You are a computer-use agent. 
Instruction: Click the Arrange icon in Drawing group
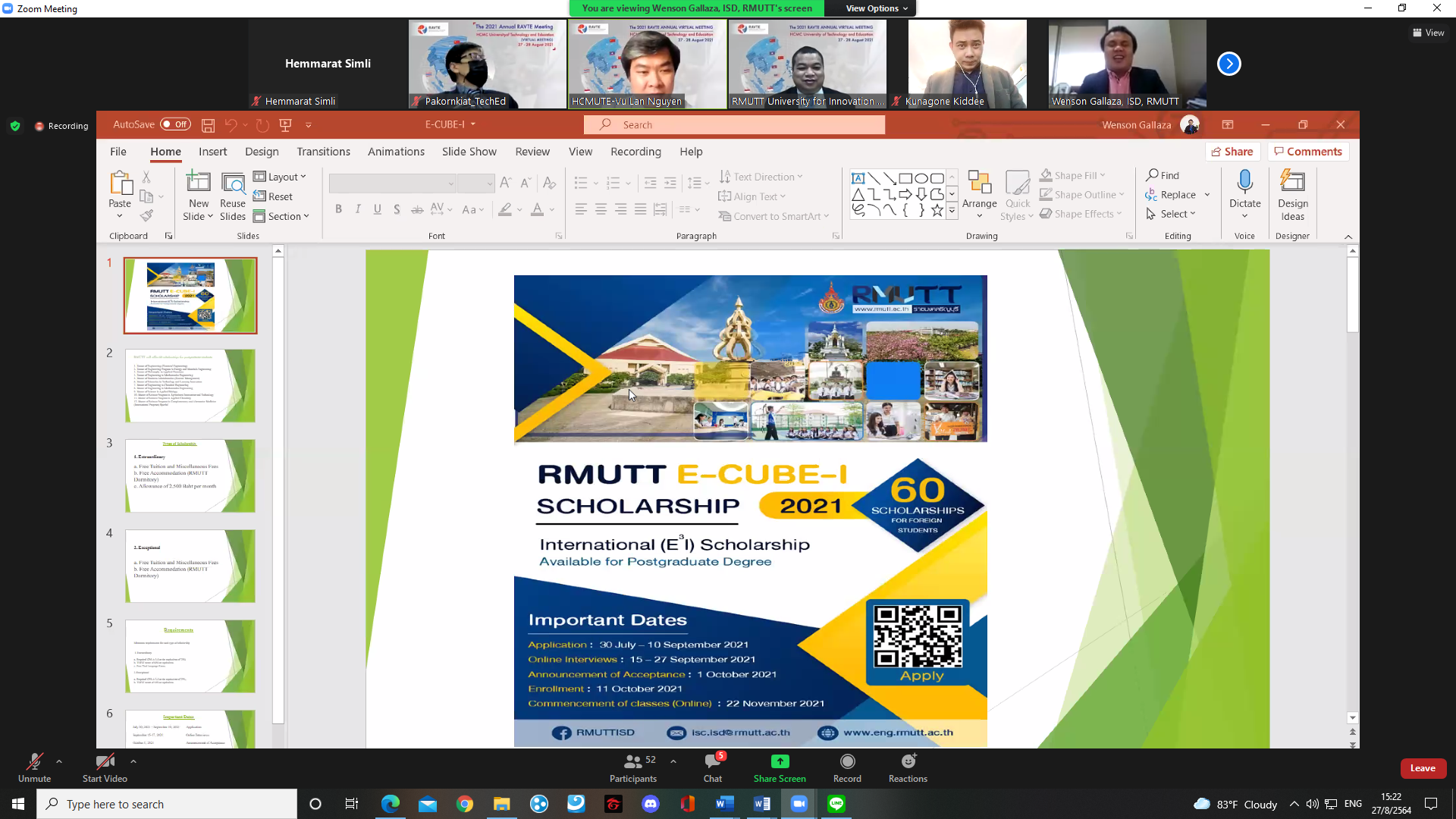tap(979, 183)
